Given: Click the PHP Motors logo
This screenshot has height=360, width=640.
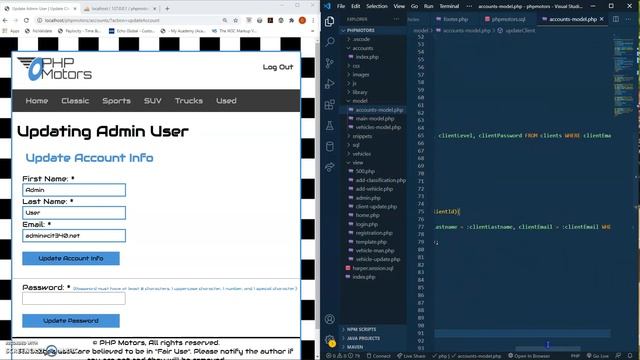Looking at the screenshot, I should coord(55,69).
